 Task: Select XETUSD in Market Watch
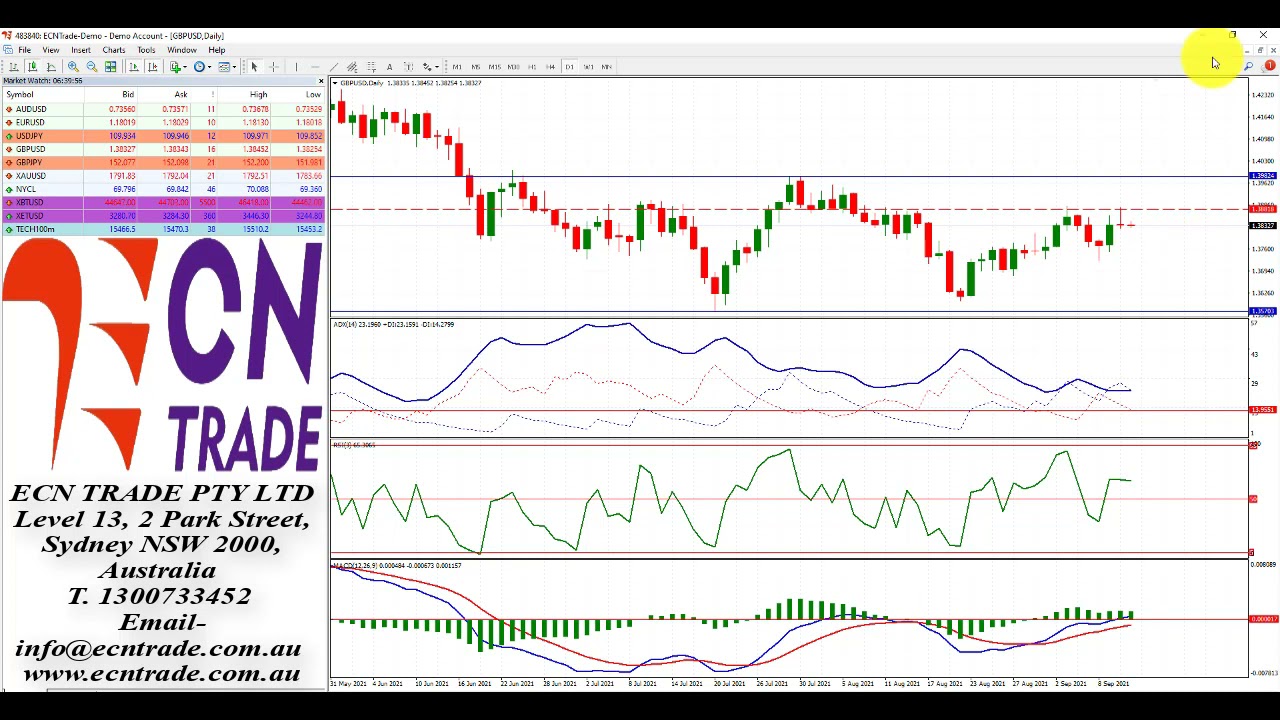point(163,216)
